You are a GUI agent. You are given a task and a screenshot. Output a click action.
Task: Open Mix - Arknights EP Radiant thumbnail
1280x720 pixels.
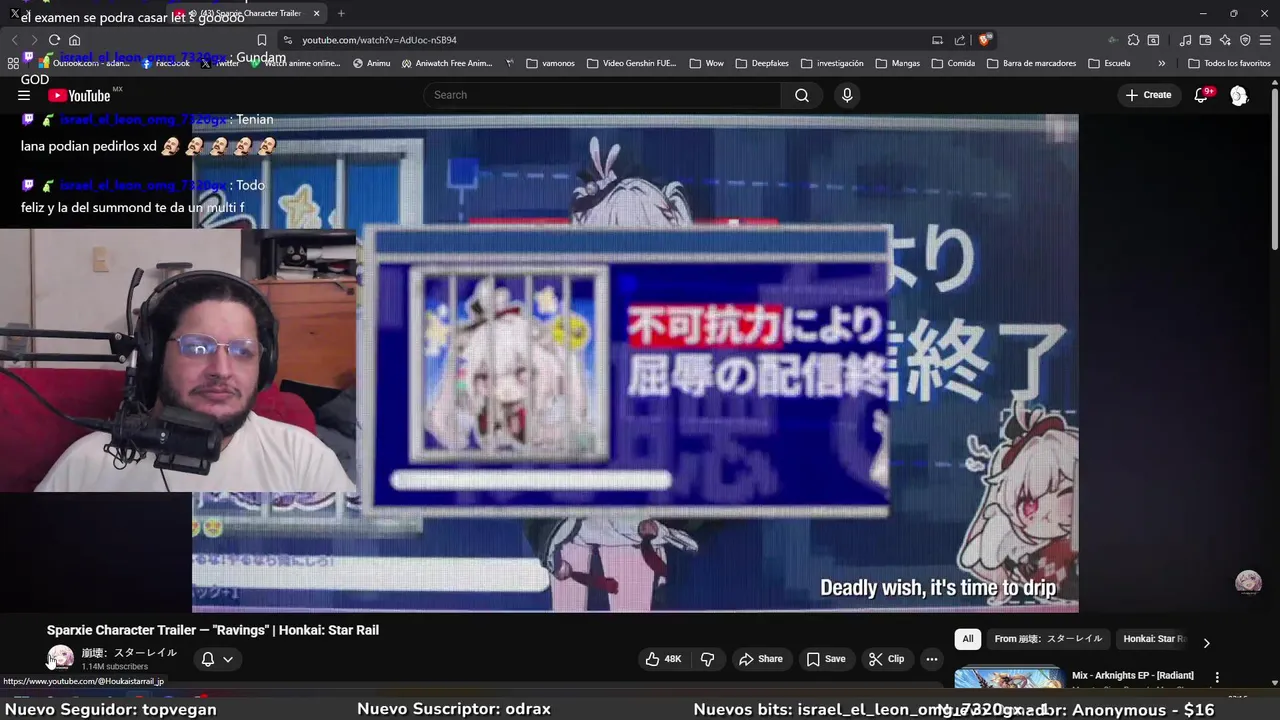[1009, 678]
